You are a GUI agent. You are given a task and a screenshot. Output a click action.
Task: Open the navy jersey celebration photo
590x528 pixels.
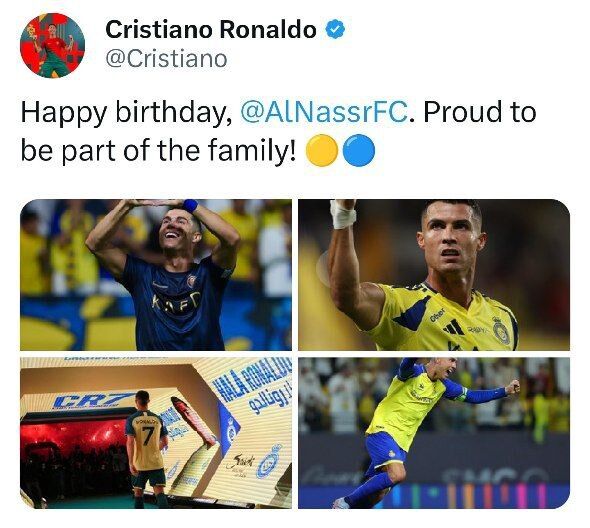click(156, 275)
